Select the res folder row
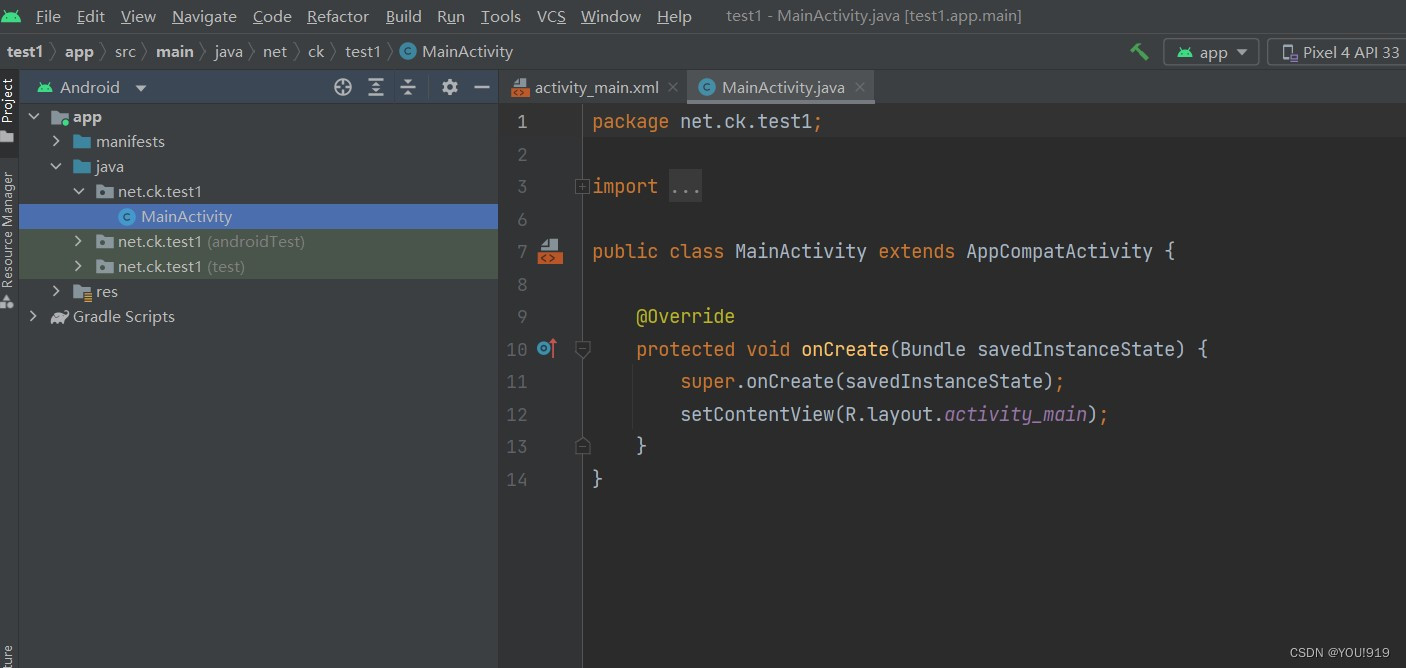Image resolution: width=1406 pixels, height=668 pixels. point(258,291)
